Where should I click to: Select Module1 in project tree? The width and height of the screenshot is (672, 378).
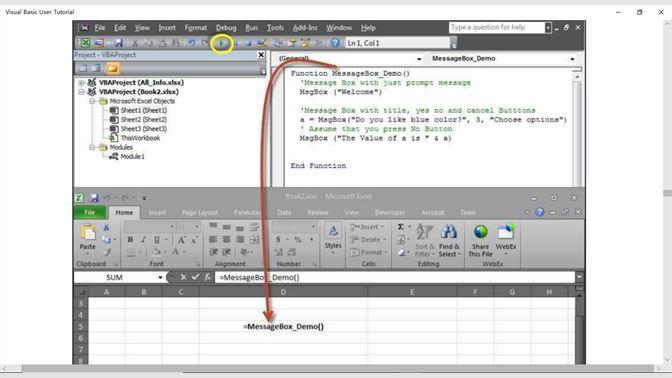[132, 156]
